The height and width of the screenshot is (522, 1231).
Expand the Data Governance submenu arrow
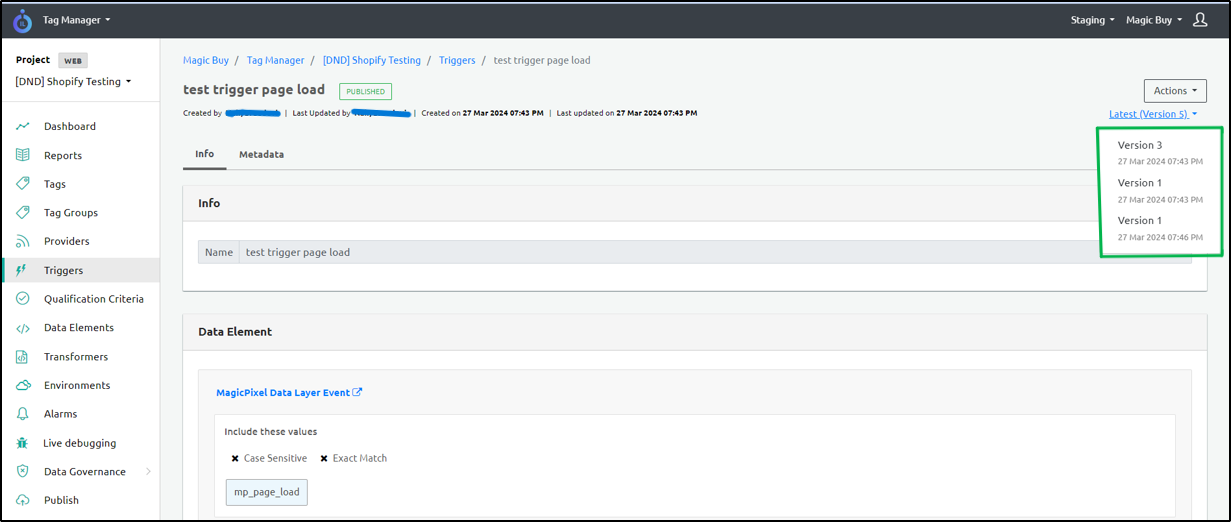(x=149, y=471)
